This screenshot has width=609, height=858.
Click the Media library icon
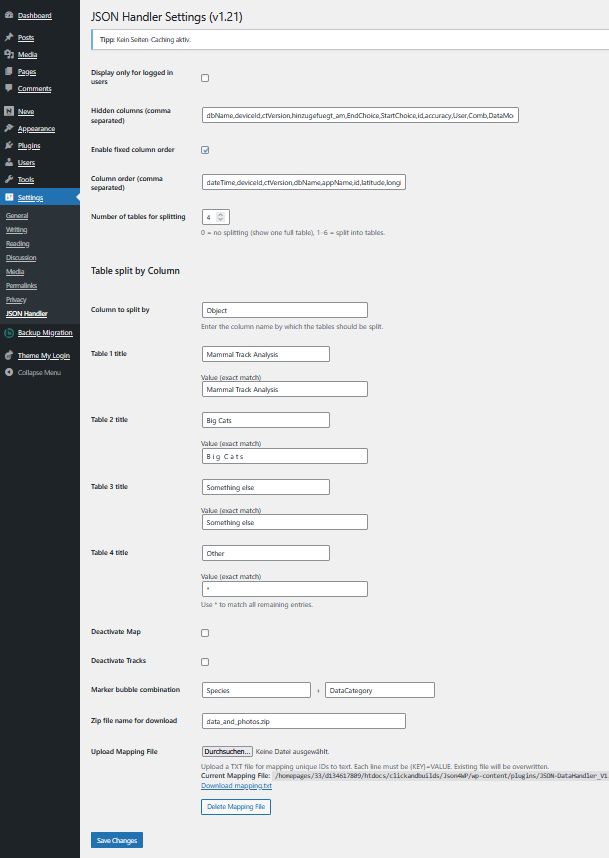click(9, 55)
